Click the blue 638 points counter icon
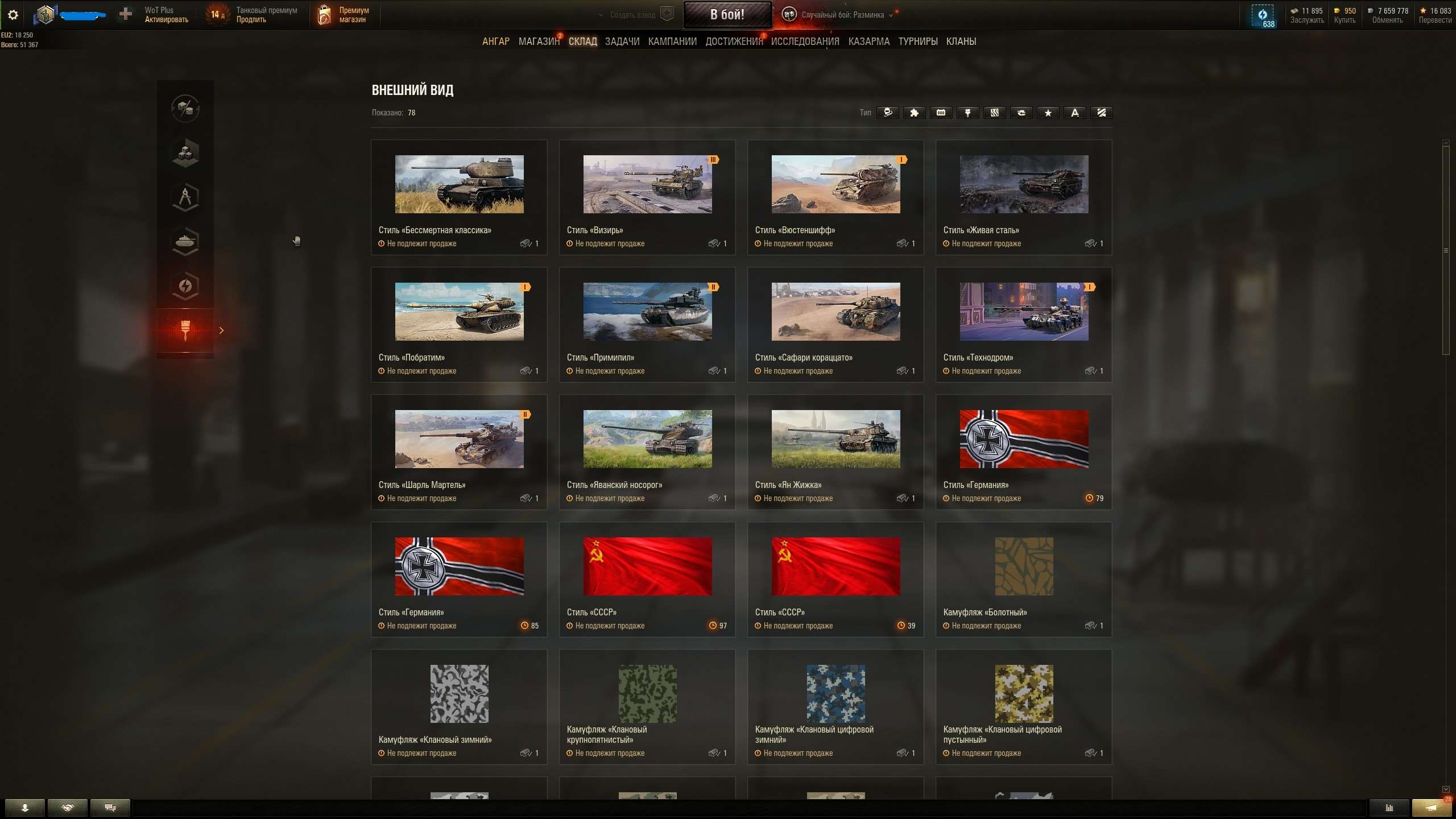 1263,16
